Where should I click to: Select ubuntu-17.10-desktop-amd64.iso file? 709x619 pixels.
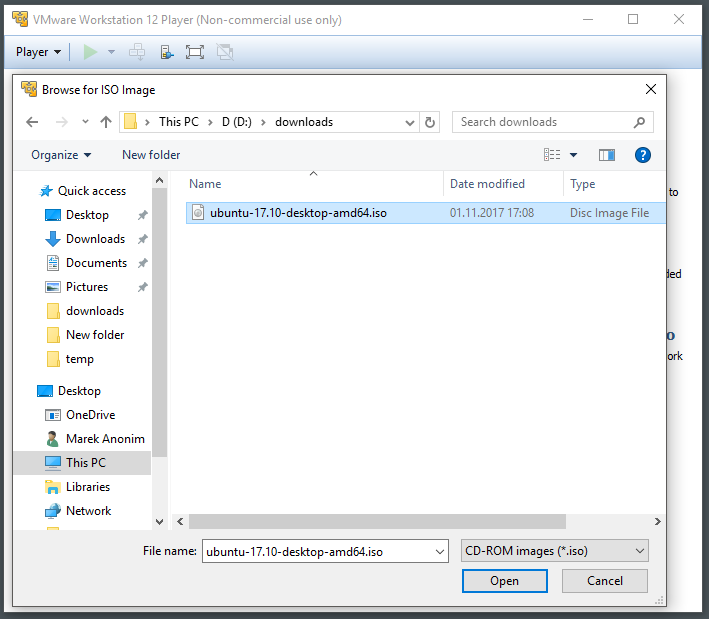point(425,213)
